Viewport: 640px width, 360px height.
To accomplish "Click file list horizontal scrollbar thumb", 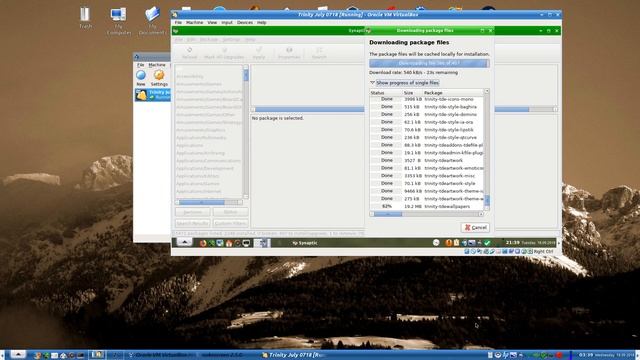I will point(388,214).
